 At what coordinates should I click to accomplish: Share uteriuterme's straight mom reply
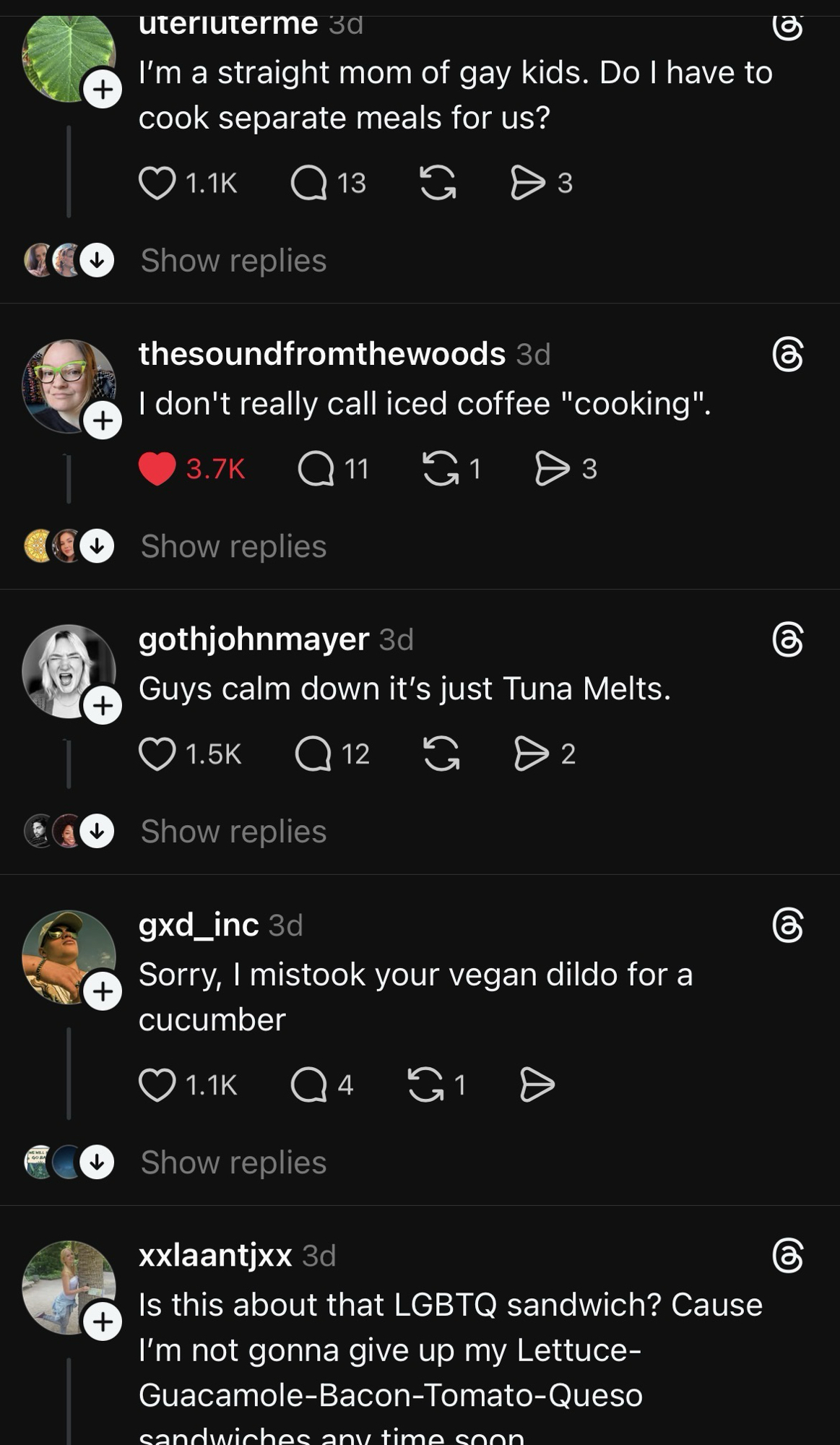point(528,183)
